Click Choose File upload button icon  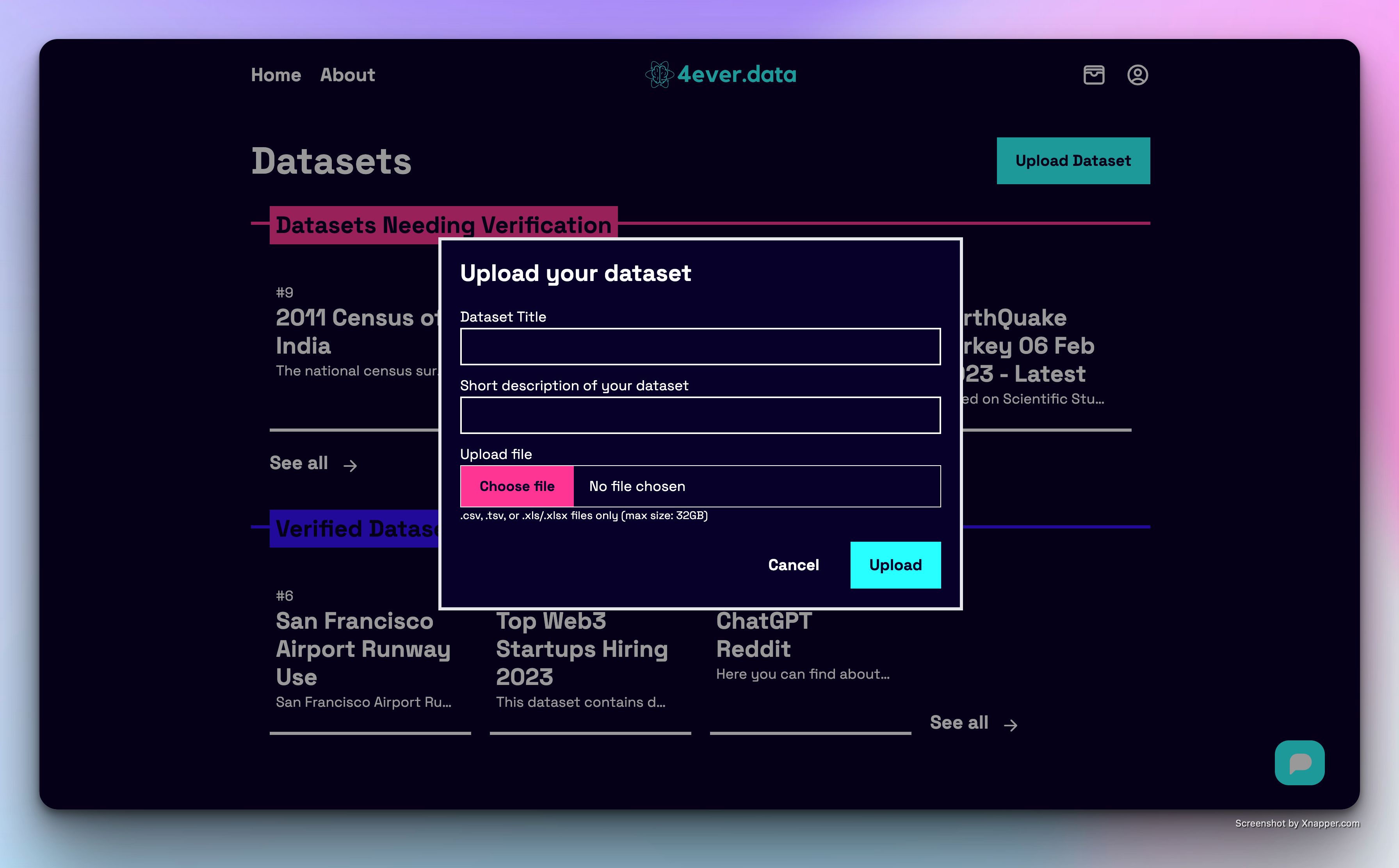(516, 486)
